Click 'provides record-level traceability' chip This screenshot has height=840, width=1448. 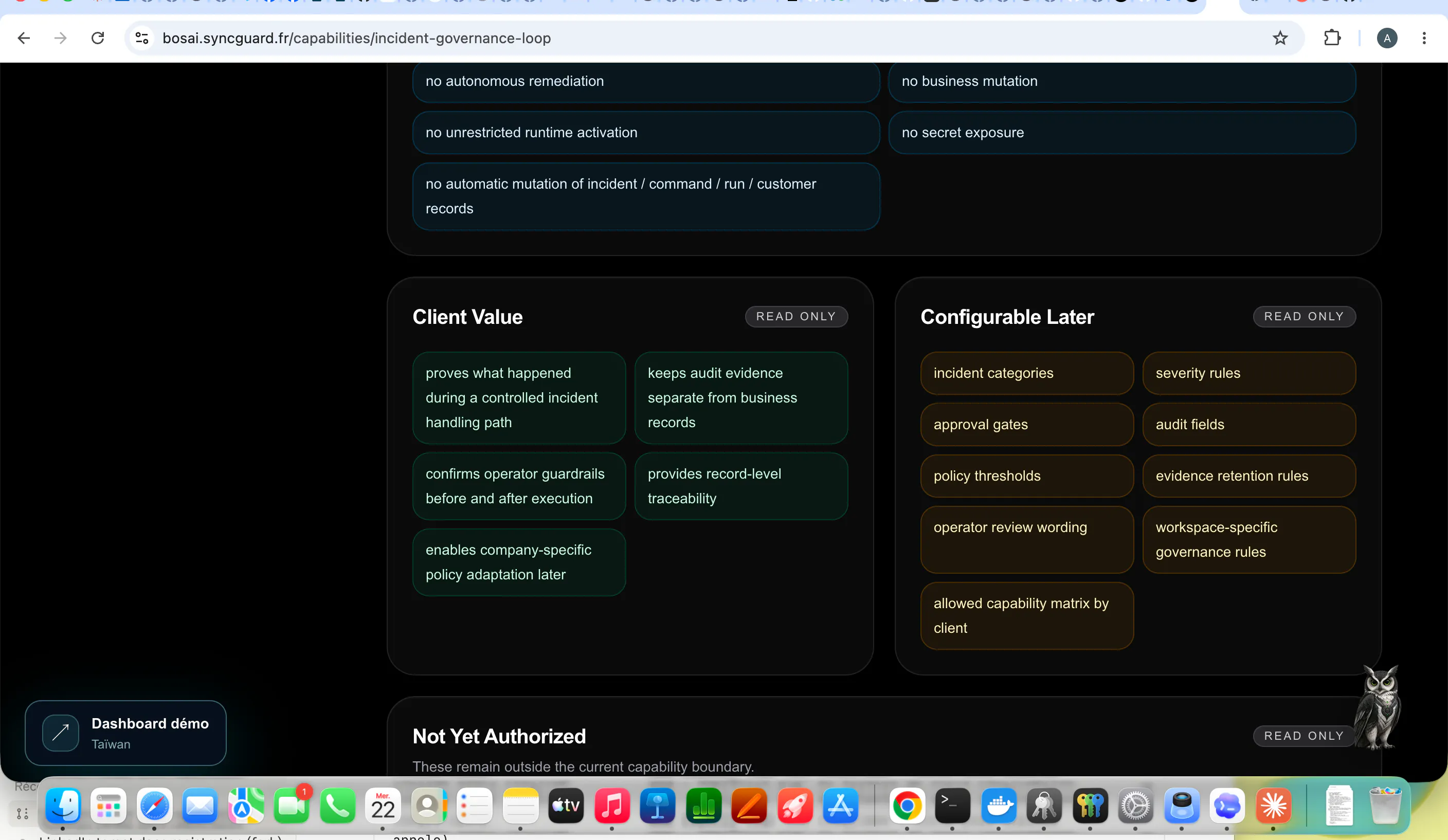pyautogui.click(x=740, y=486)
